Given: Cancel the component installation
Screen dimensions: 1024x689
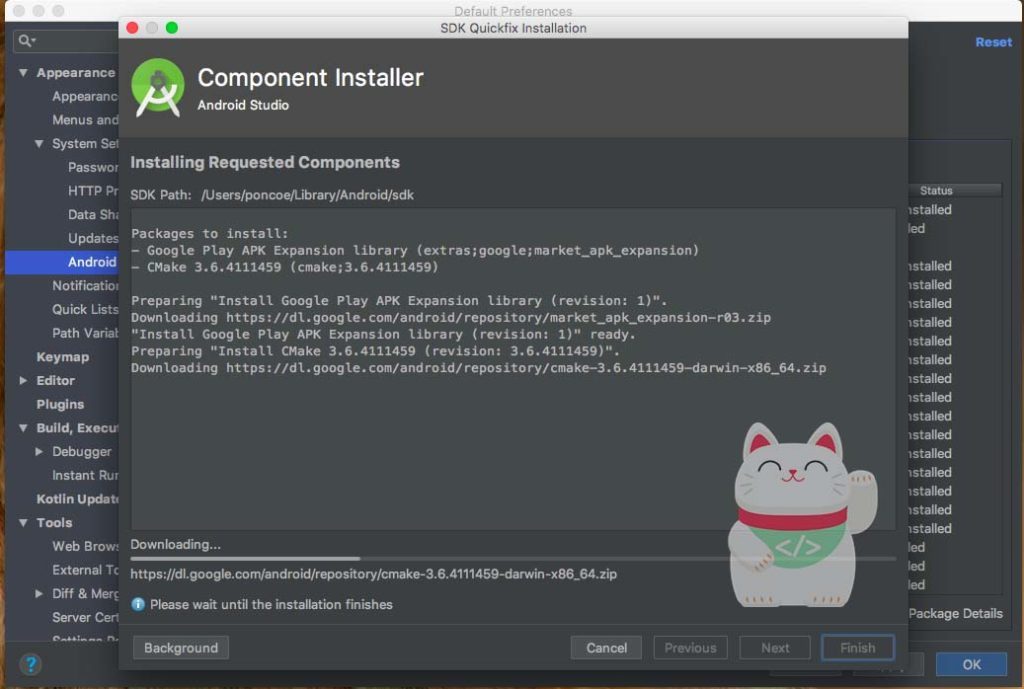Looking at the screenshot, I should [x=606, y=648].
